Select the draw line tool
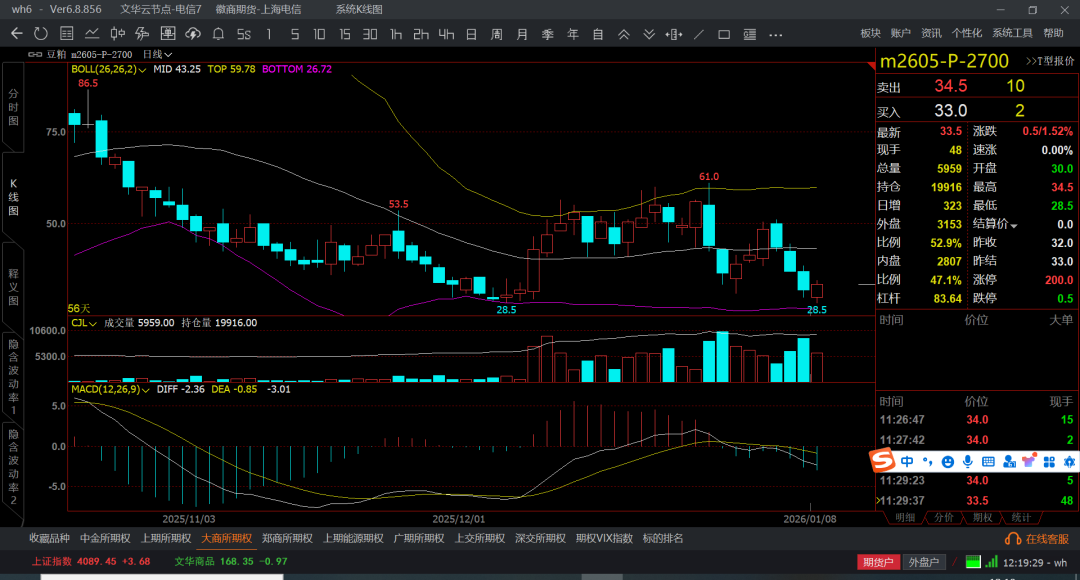The image size is (1080, 580). [x=699, y=34]
